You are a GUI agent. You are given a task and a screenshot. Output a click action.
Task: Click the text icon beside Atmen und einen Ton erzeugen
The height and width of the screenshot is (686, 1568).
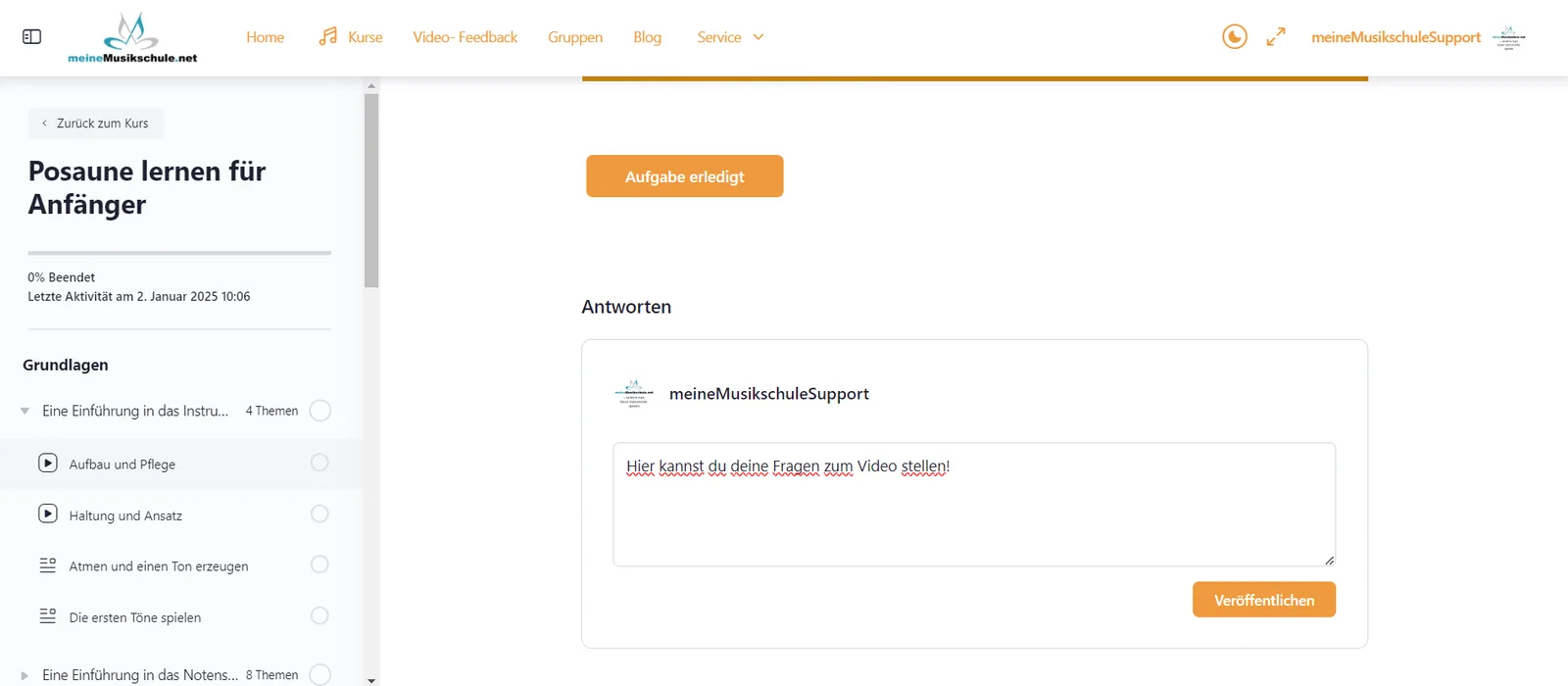(47, 565)
